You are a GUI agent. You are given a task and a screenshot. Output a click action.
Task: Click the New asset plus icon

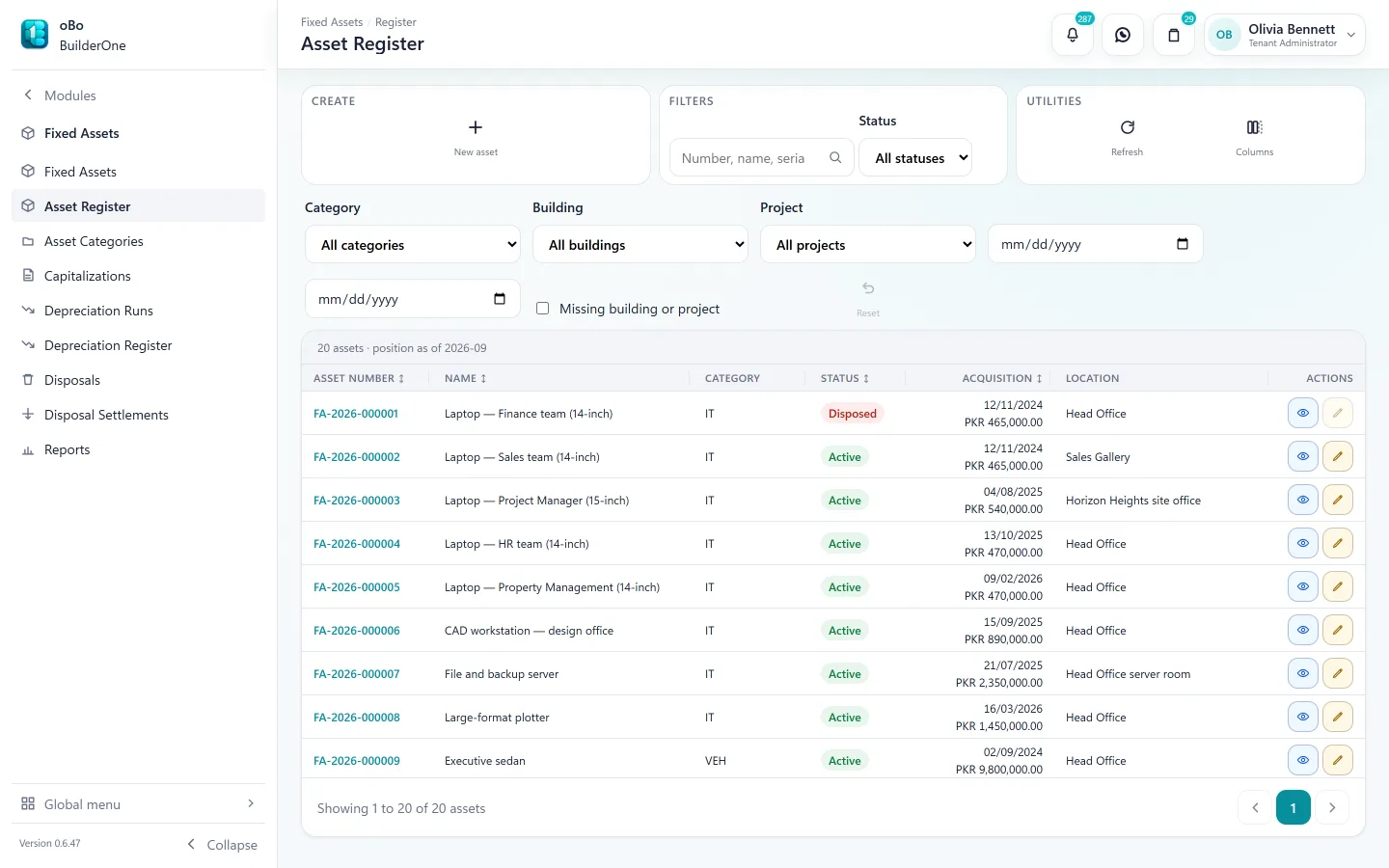(476, 127)
